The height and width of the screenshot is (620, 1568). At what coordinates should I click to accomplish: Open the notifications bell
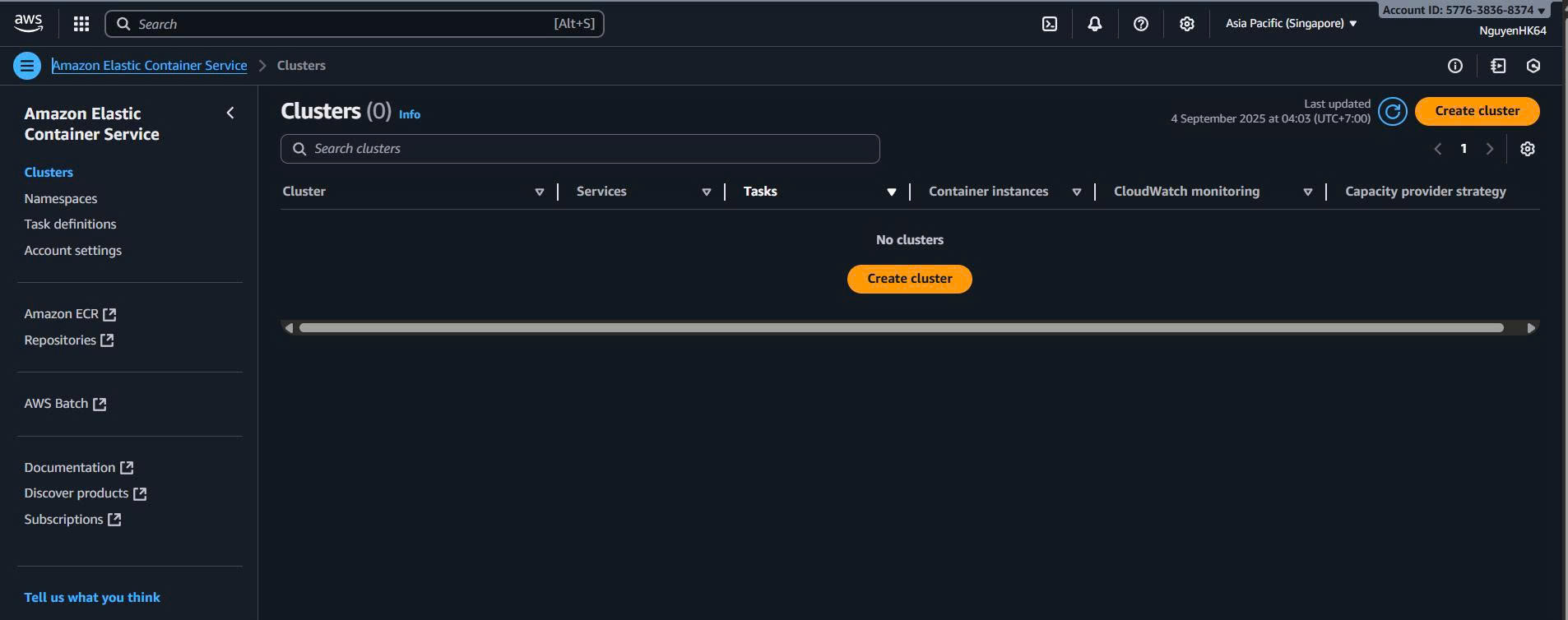coord(1095,24)
